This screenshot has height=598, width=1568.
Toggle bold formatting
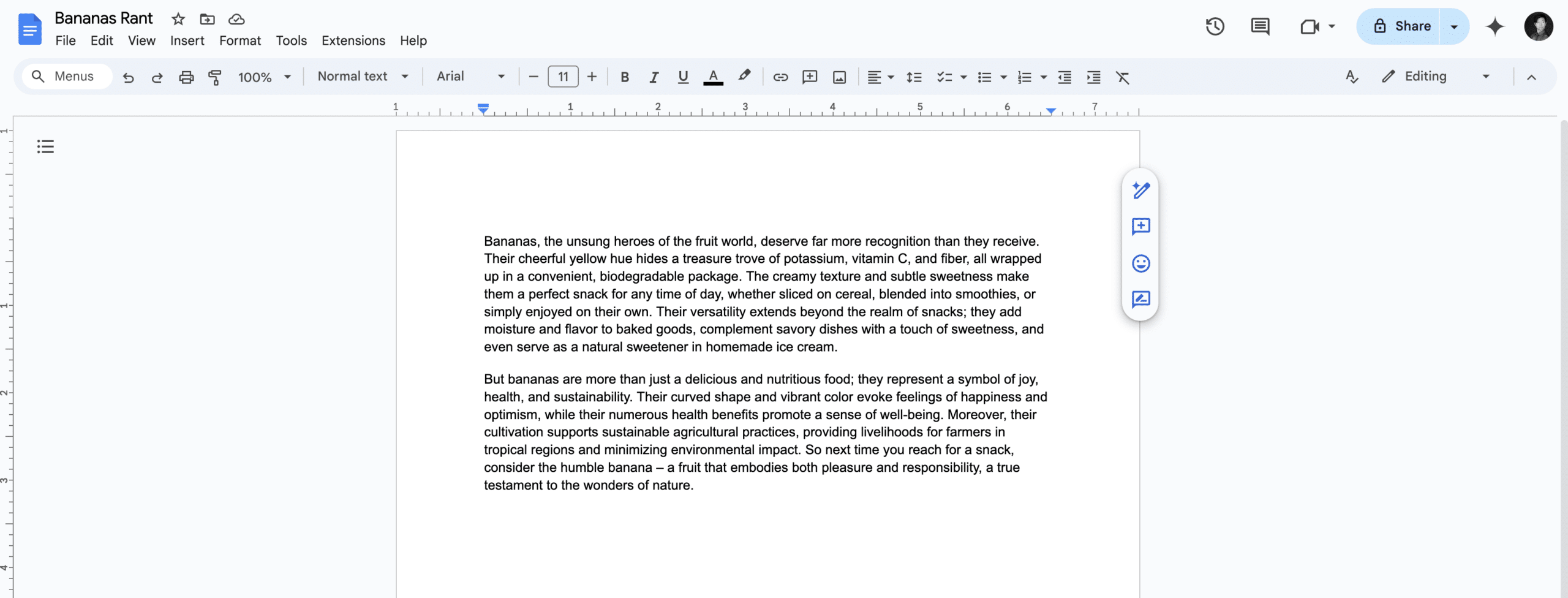625,77
